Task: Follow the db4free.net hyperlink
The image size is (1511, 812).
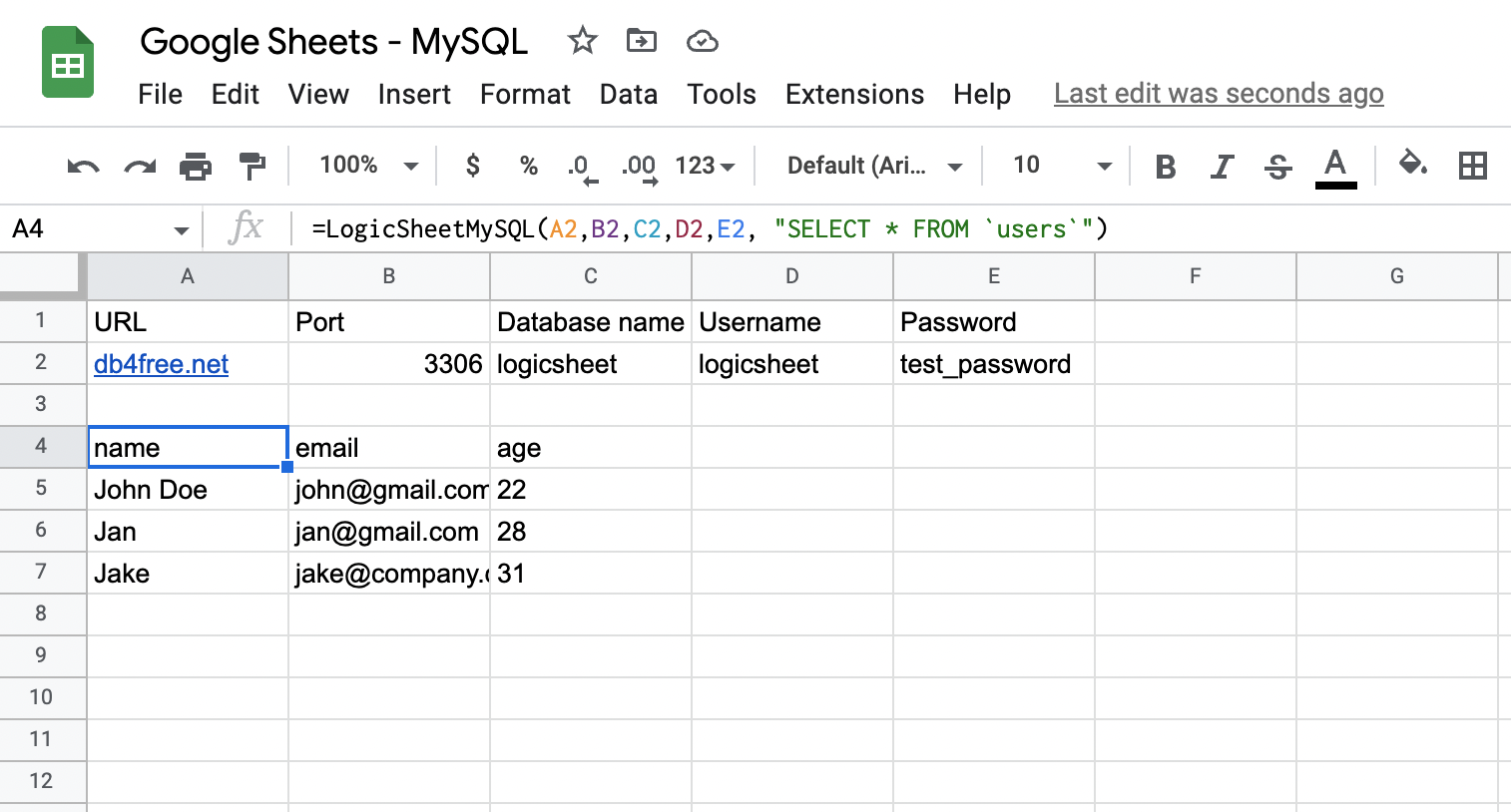Action: pos(161,364)
